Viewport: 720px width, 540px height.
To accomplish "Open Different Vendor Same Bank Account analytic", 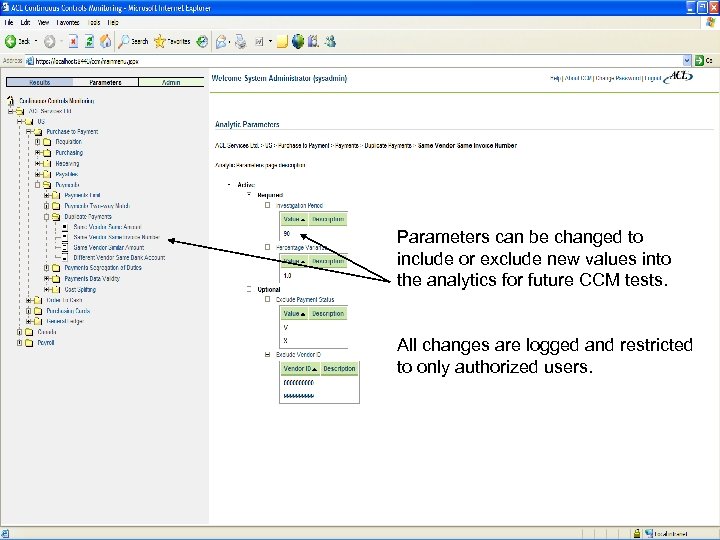I will click(x=119, y=258).
